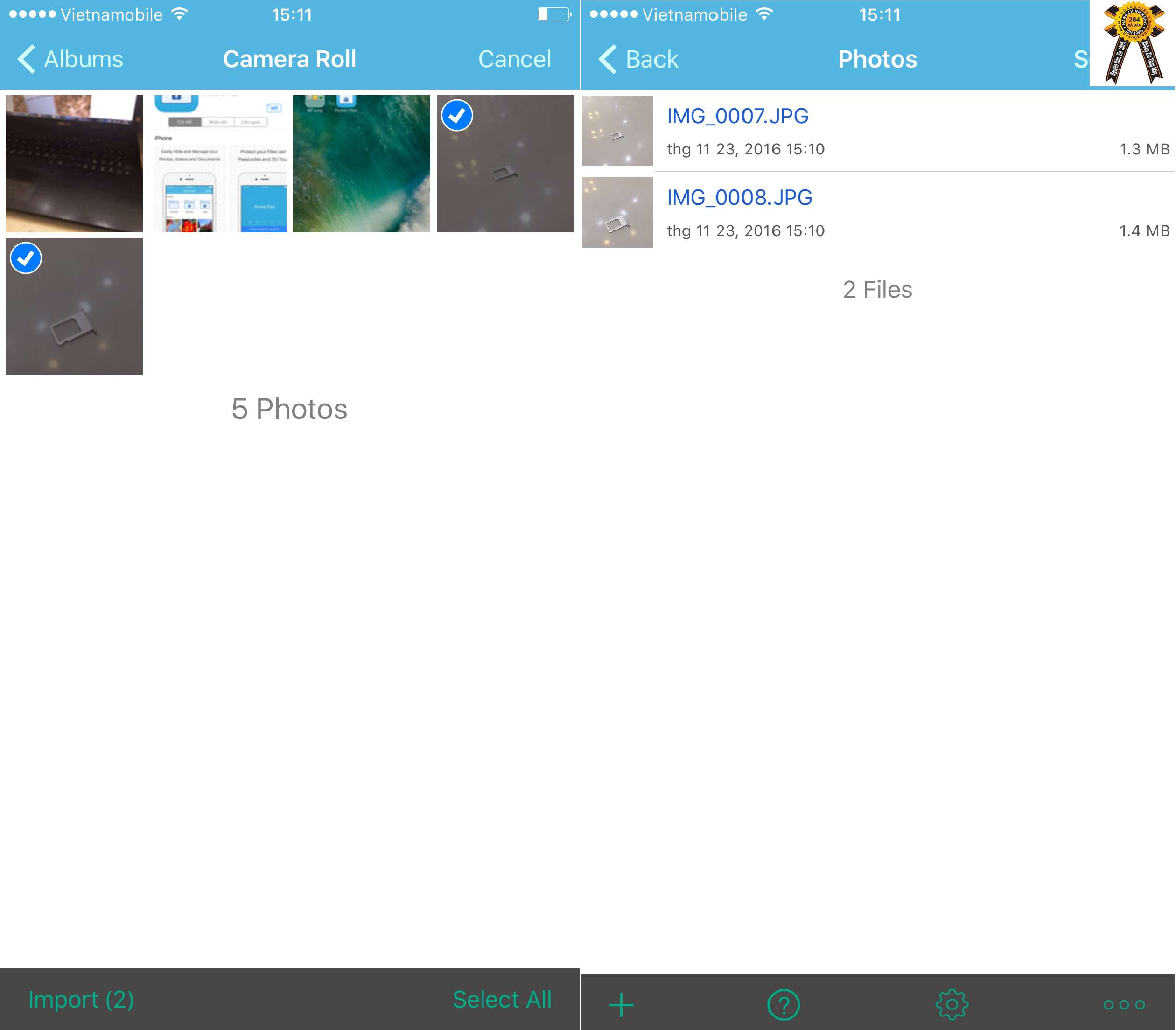Tap Select All
Viewport: 1176px width, 1030px height.
[502, 1000]
